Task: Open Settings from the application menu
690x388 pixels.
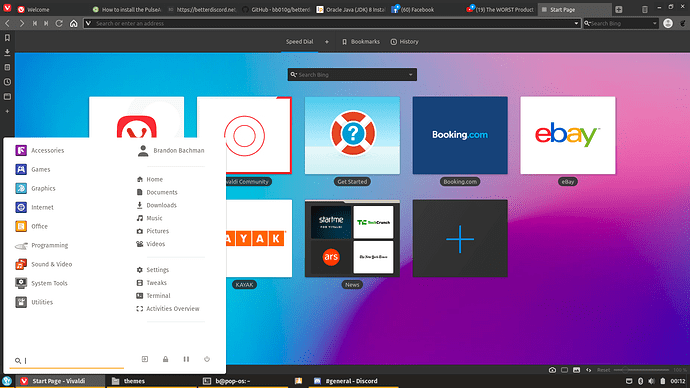Action: click(153, 270)
